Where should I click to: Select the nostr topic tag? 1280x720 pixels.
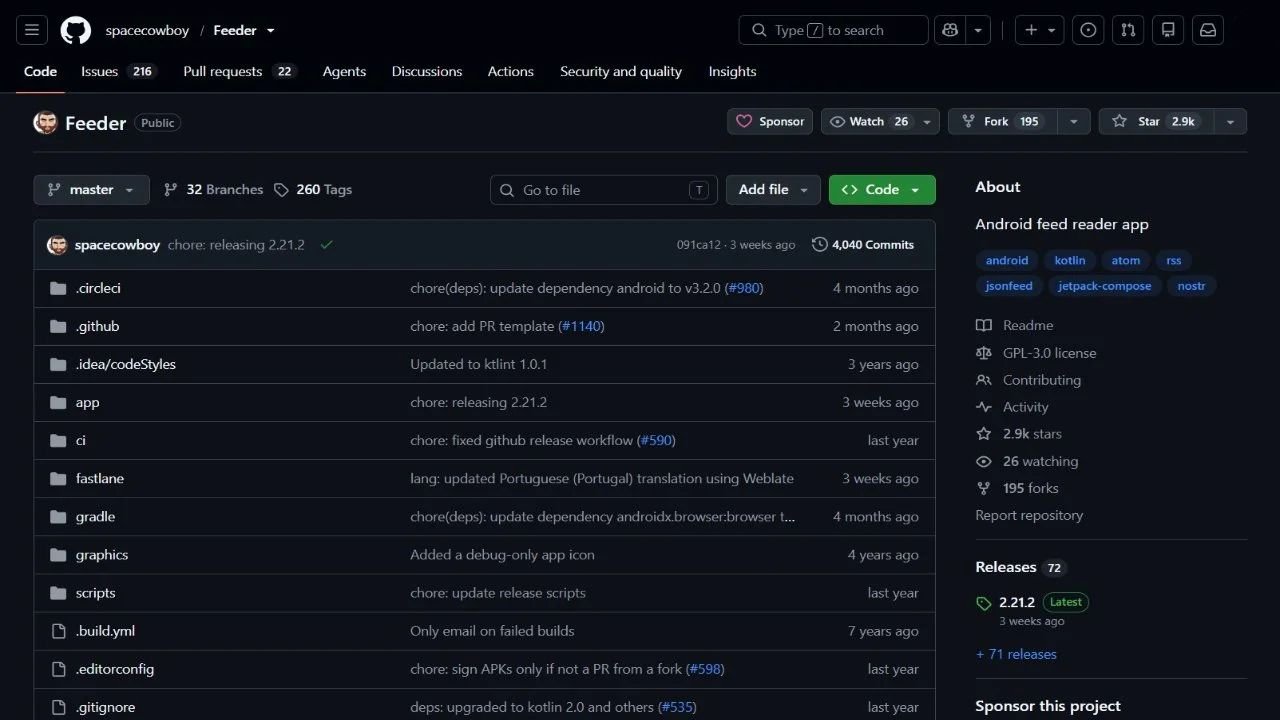coord(1192,286)
